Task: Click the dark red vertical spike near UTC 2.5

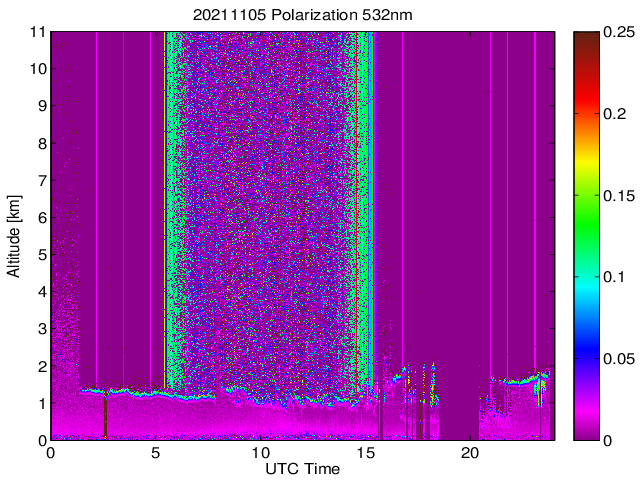Action: point(105,417)
